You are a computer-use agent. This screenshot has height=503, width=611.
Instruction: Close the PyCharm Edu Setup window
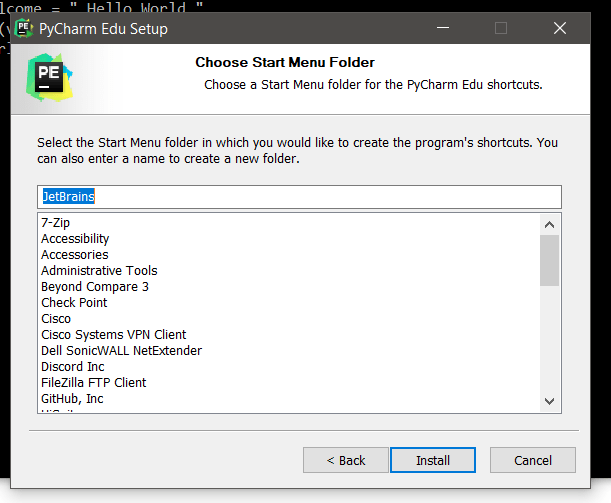[x=560, y=28]
